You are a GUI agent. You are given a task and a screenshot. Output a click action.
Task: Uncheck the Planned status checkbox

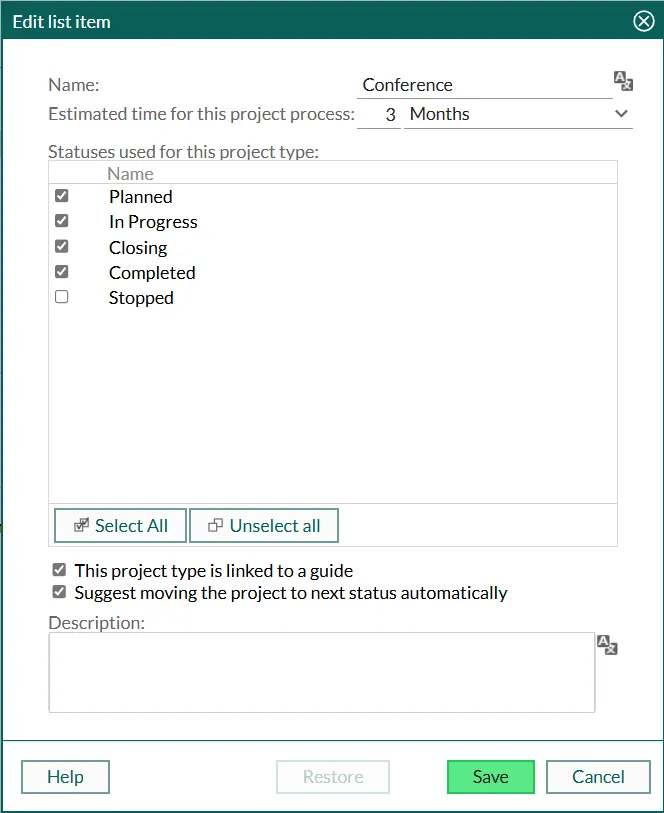tap(62, 196)
